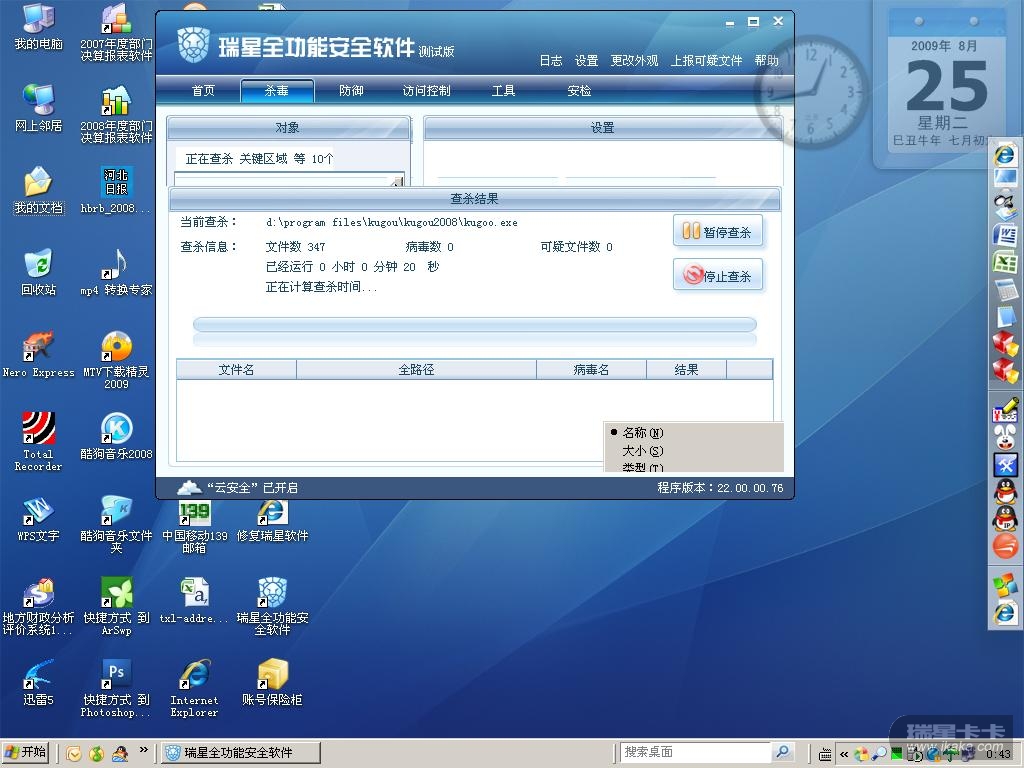Open the 2007年度部门决算报表软件 shortcut
Image resolution: width=1024 pixels, height=768 pixels.
(116, 33)
